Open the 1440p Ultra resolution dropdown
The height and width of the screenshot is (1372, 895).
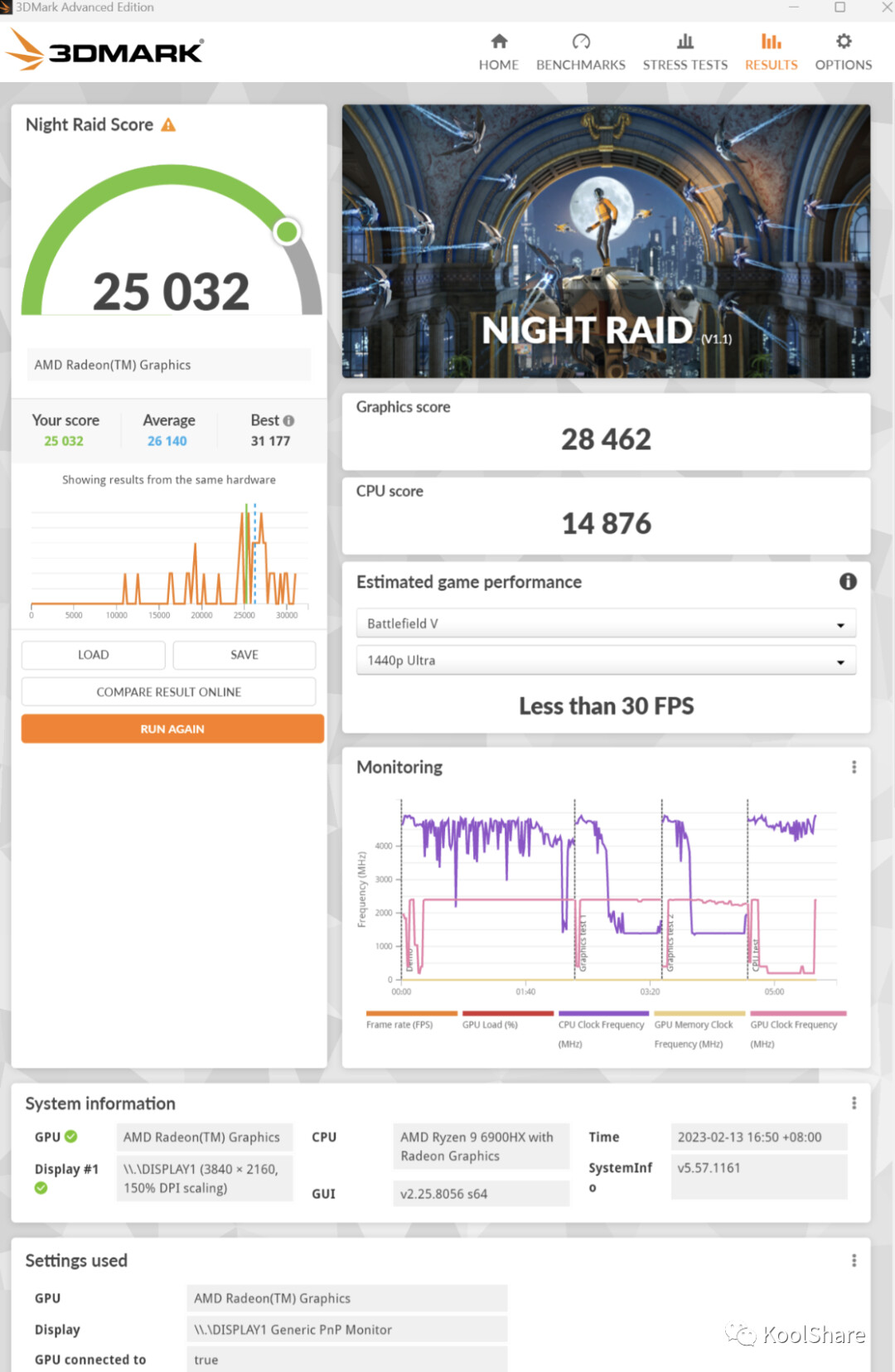606,661
